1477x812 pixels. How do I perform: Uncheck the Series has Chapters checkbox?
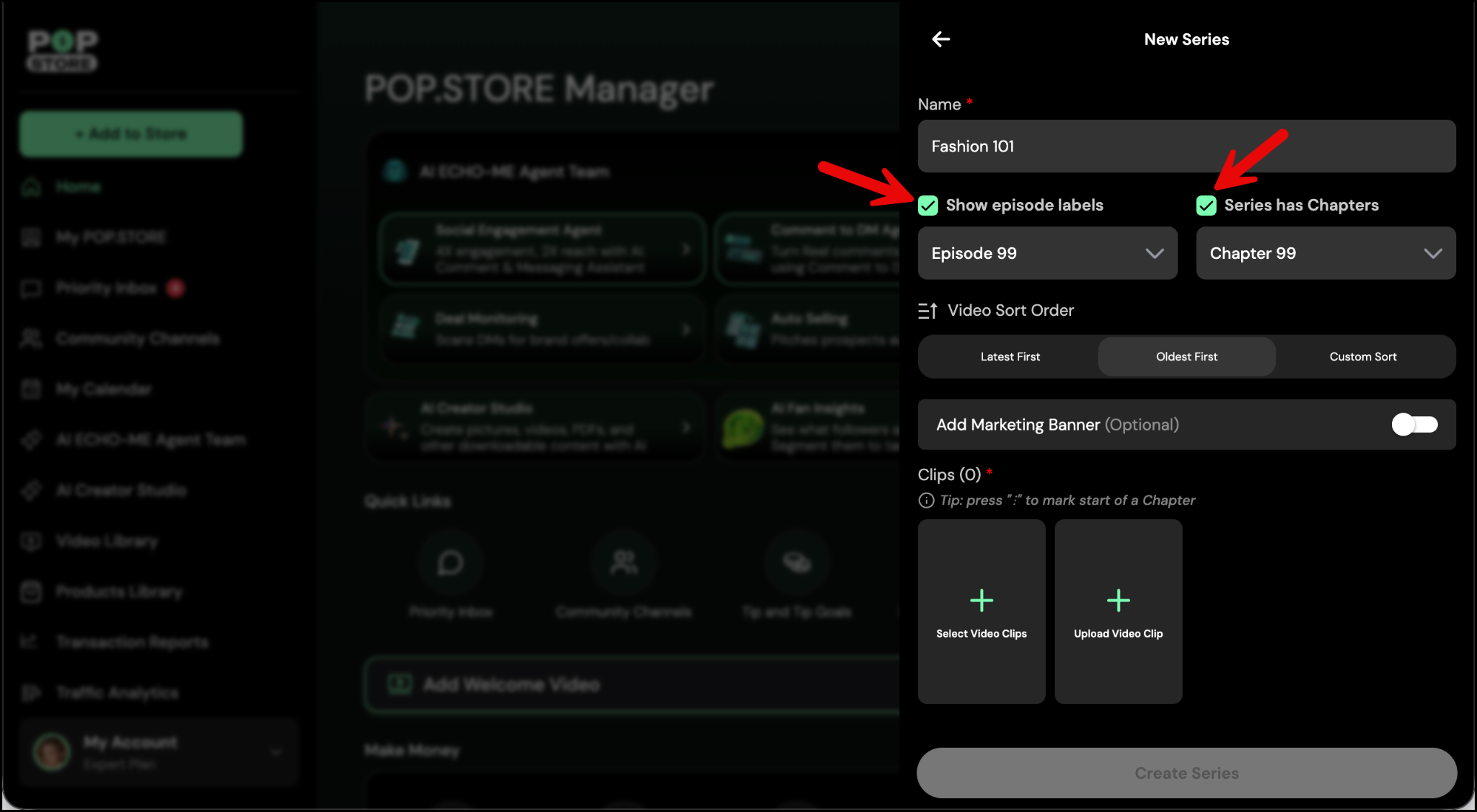[1207, 206]
